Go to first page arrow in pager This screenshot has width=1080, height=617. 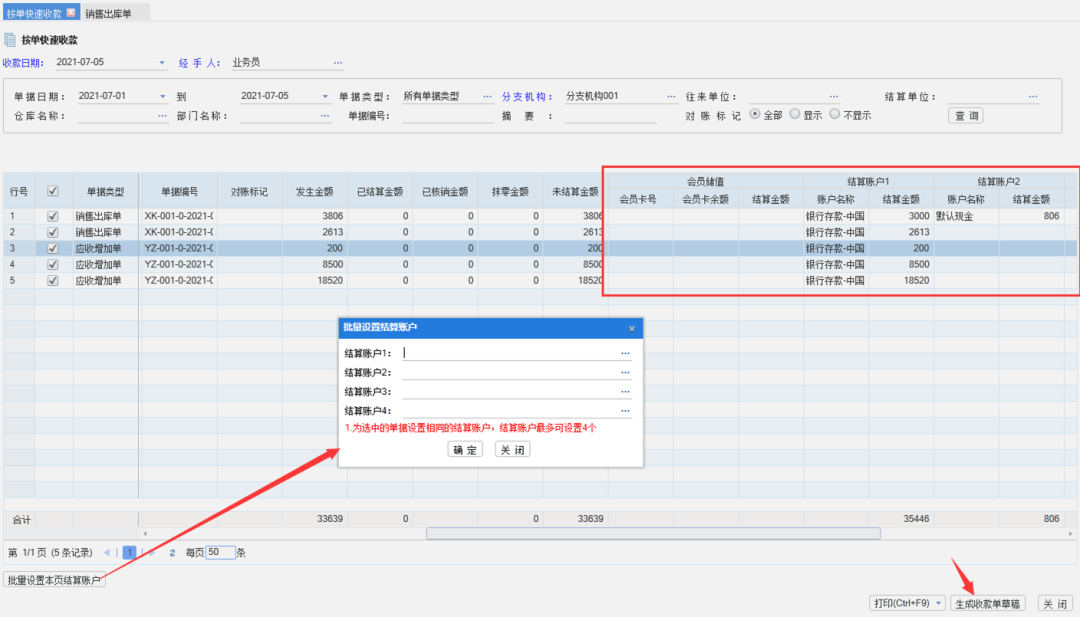pos(106,552)
